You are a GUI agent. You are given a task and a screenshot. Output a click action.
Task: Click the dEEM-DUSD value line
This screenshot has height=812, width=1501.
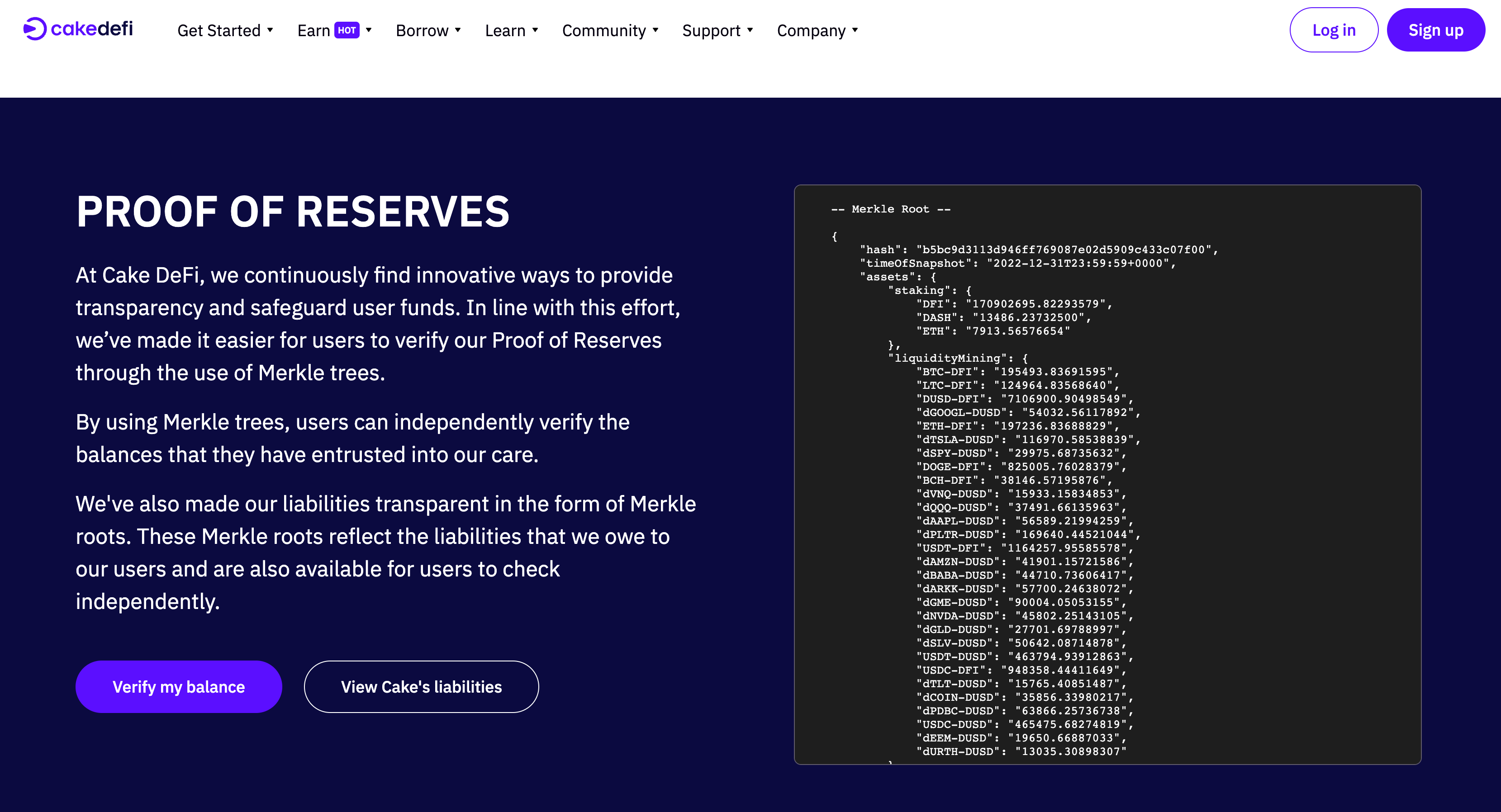(1021, 738)
